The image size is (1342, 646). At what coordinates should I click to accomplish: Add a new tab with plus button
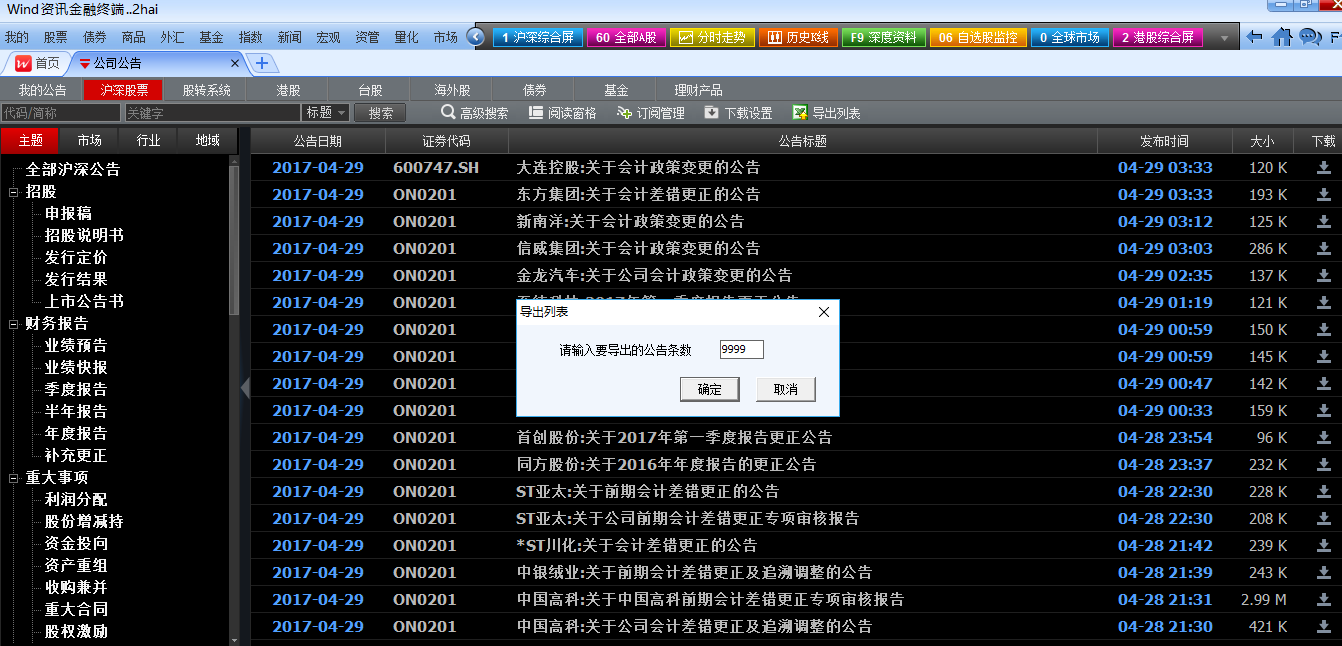tap(262, 63)
